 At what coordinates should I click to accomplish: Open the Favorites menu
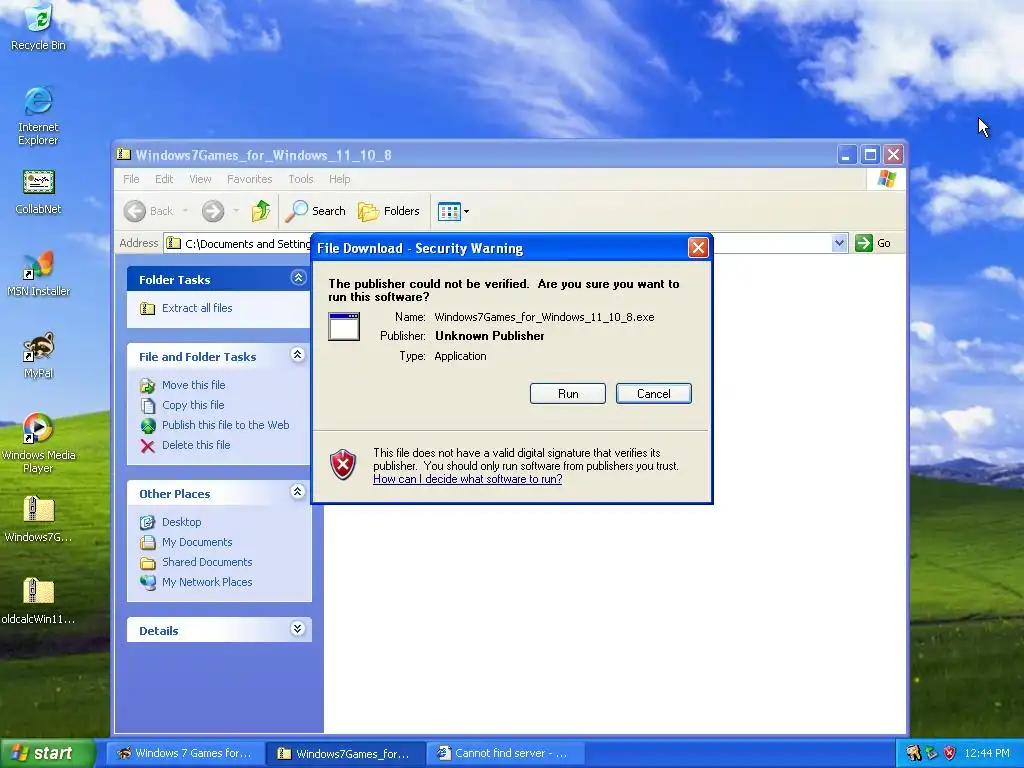click(249, 179)
